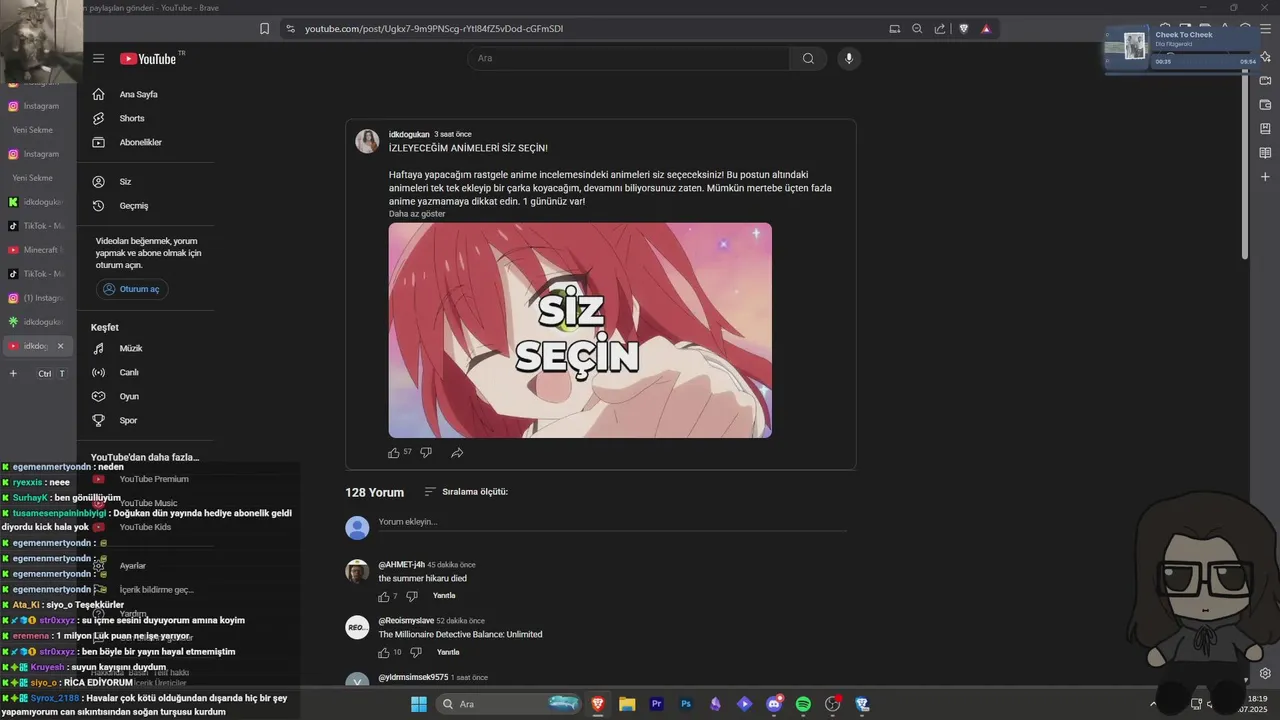Reply to Reoismyslave with Yanıtla

(448, 652)
